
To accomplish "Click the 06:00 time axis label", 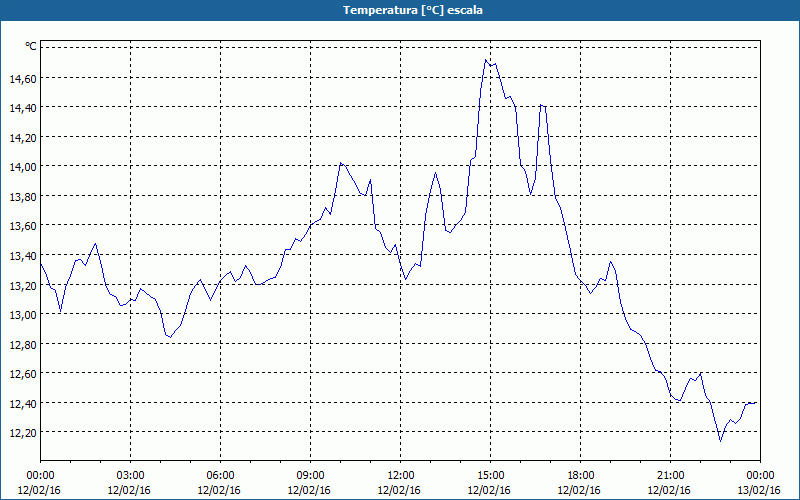I will 220,476.
